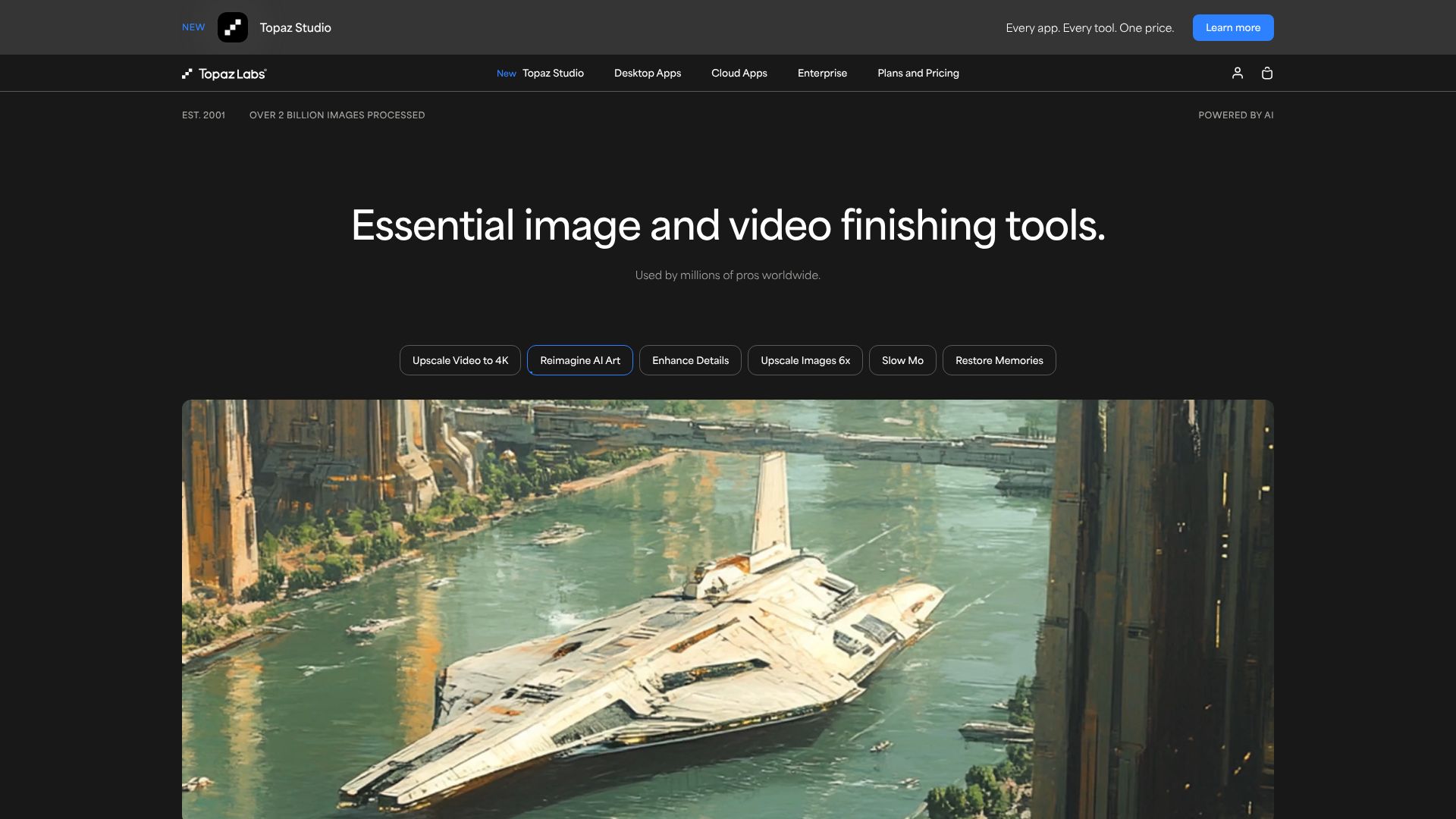Choose the Upscale Images 6x option
The height and width of the screenshot is (819, 1456).
click(x=805, y=360)
